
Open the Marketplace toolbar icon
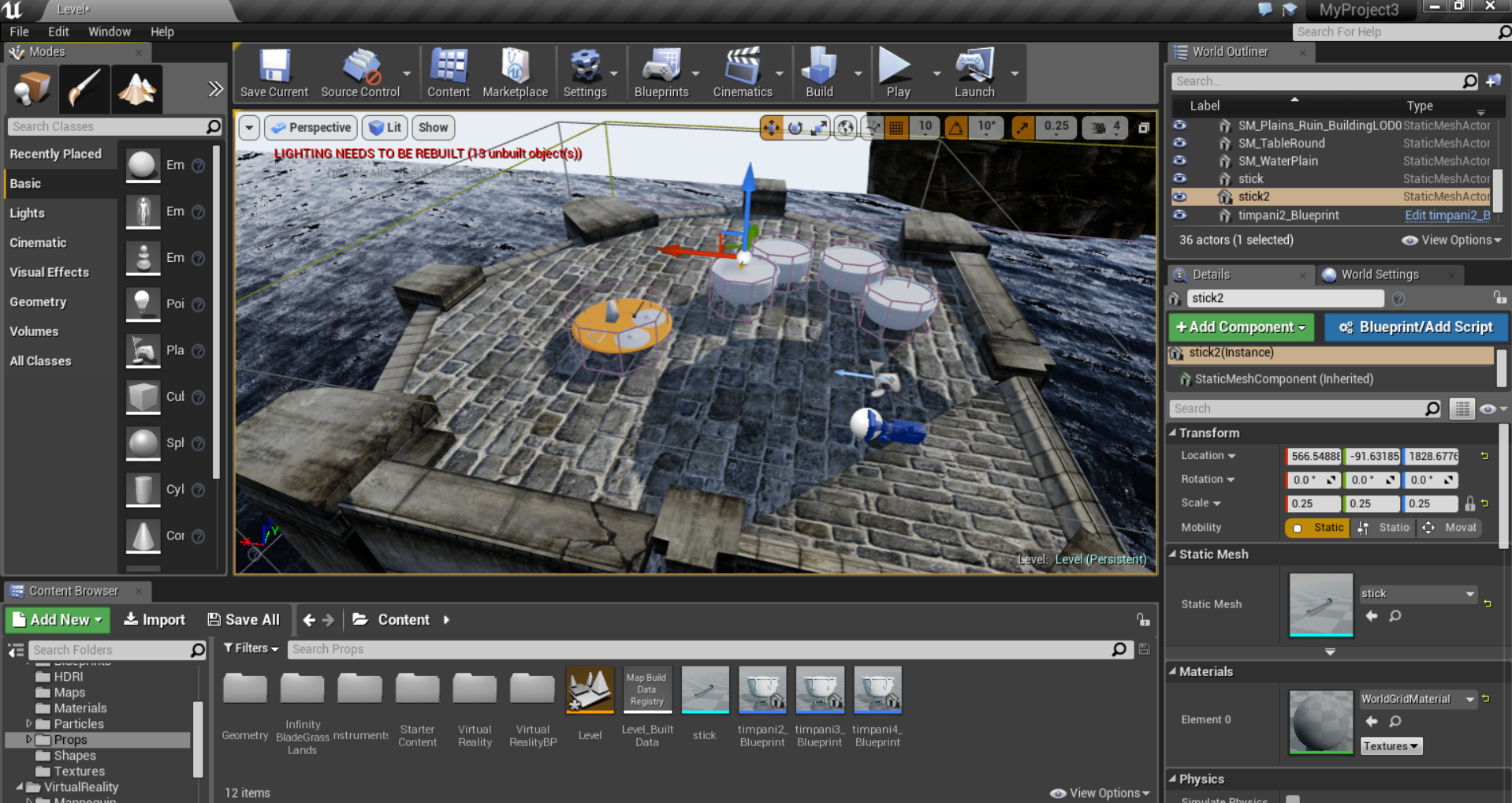[515, 73]
